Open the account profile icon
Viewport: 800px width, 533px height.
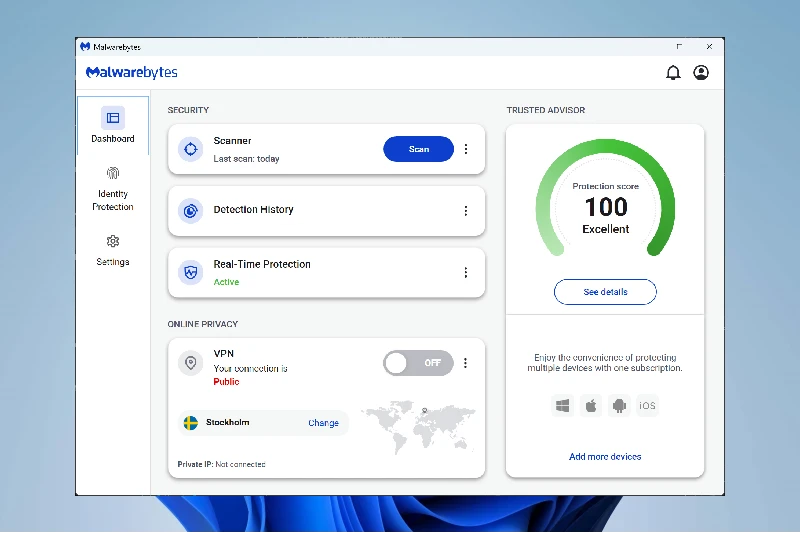click(x=701, y=72)
